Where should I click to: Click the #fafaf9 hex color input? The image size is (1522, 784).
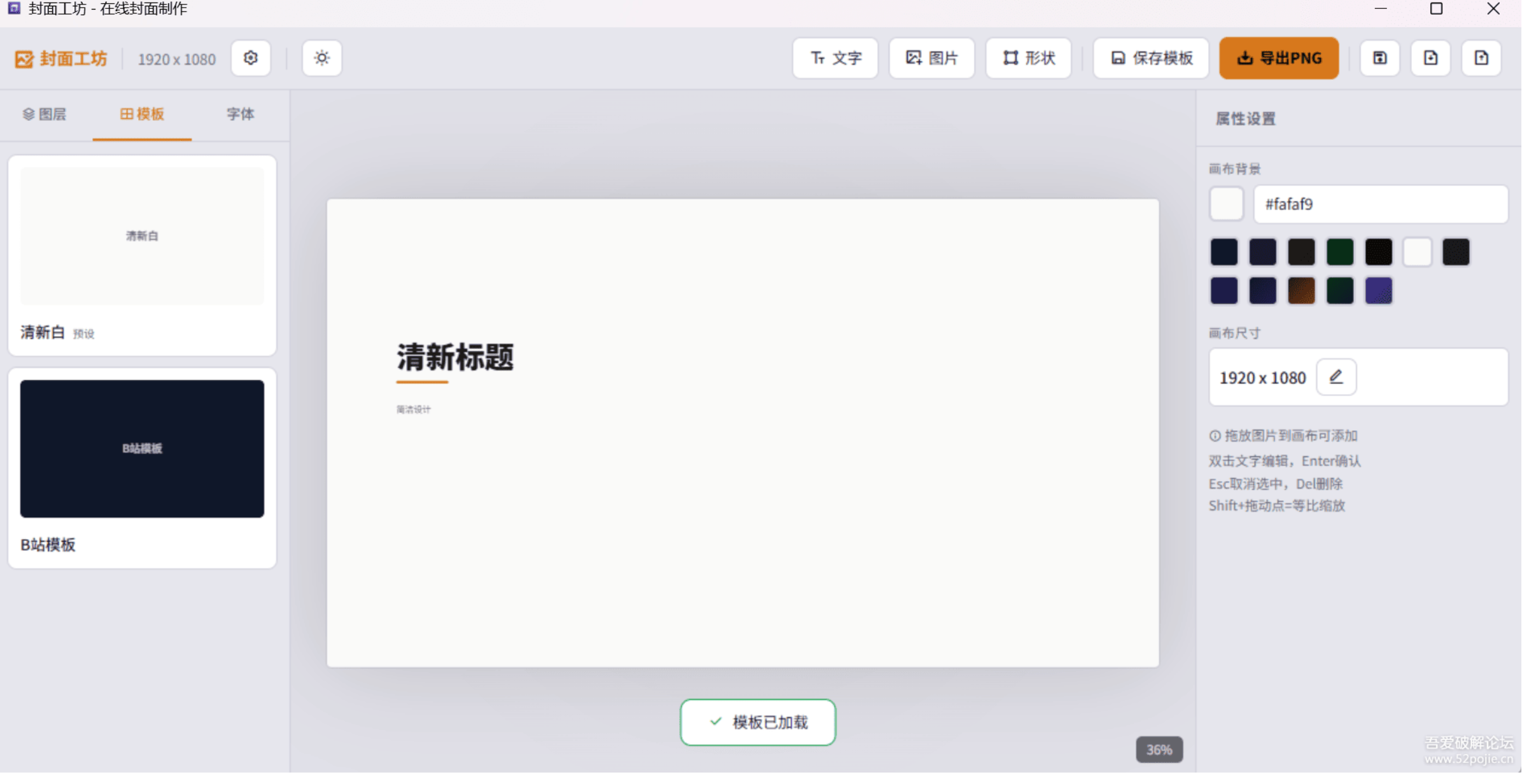click(1381, 204)
